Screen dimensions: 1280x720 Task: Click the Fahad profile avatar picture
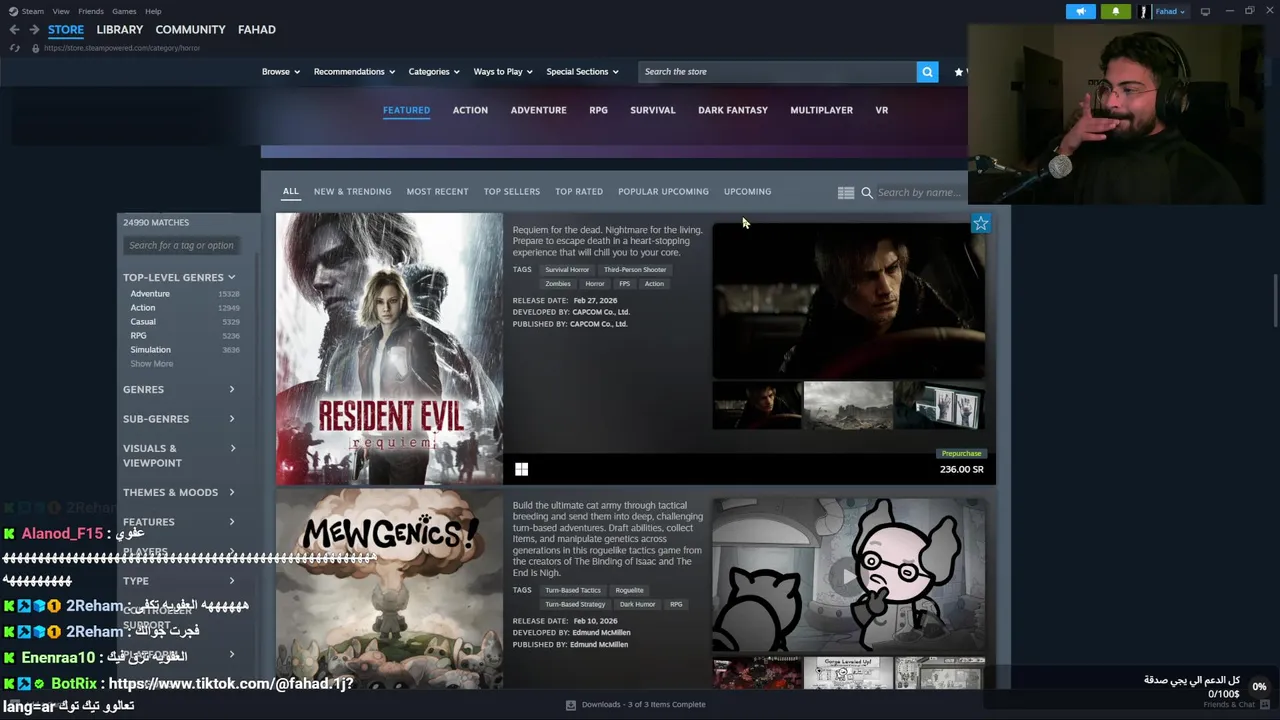(x=1144, y=11)
